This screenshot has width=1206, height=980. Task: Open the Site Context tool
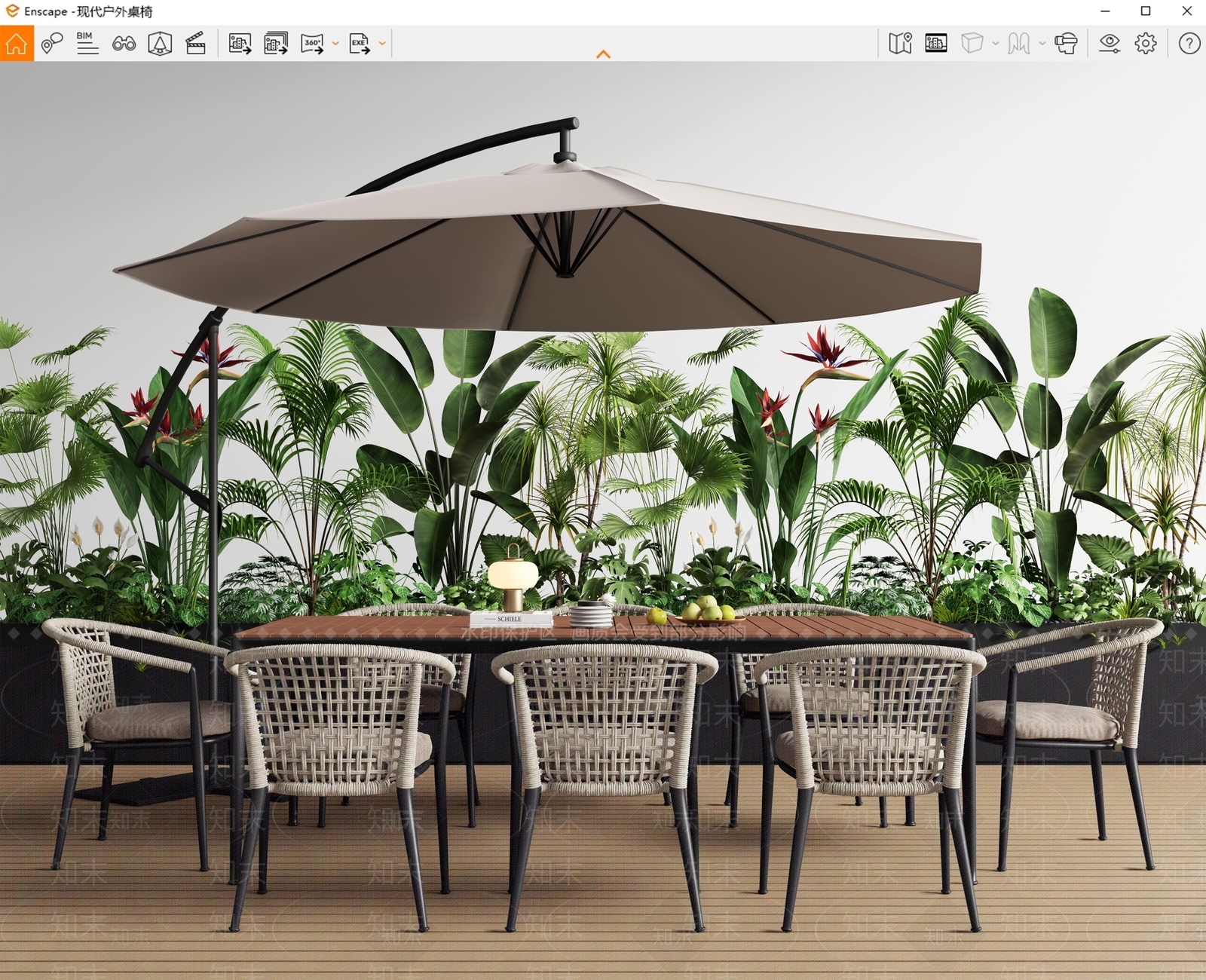tap(160, 44)
